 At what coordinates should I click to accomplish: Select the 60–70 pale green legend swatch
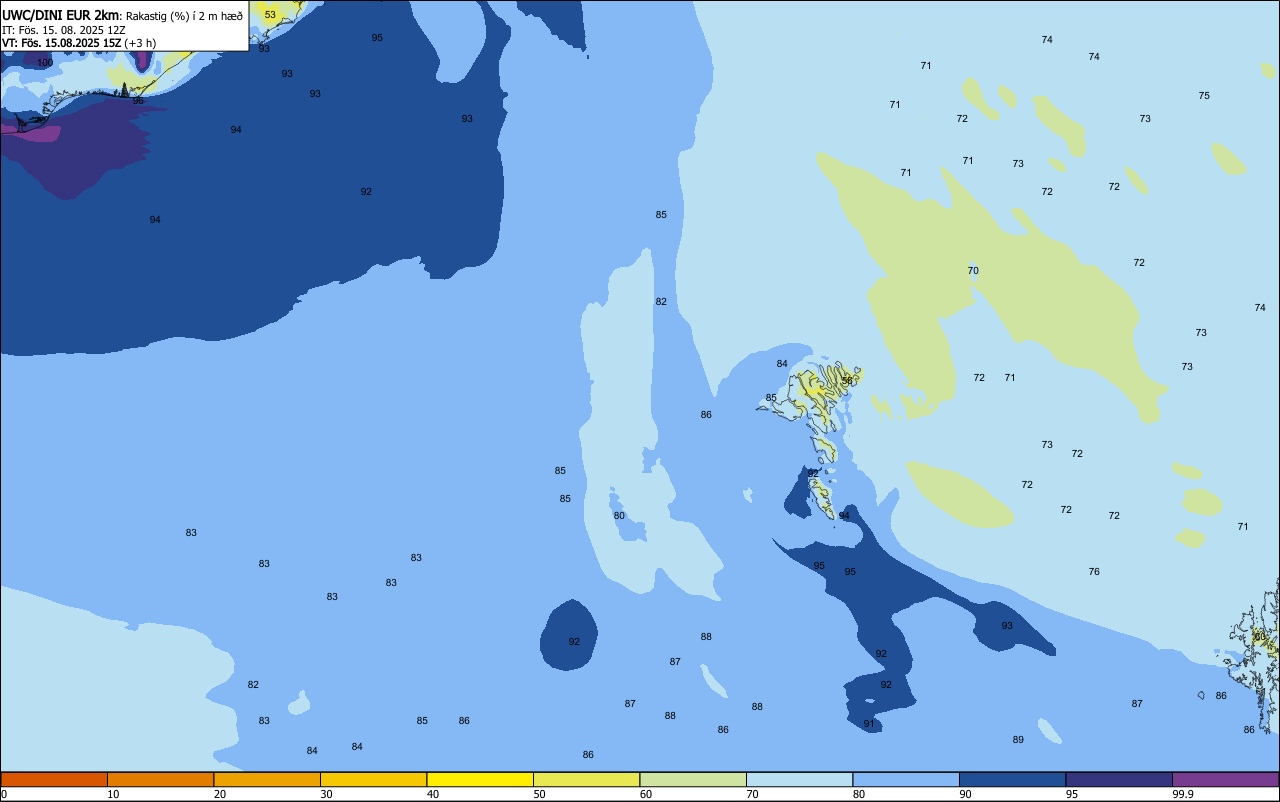coord(693,779)
